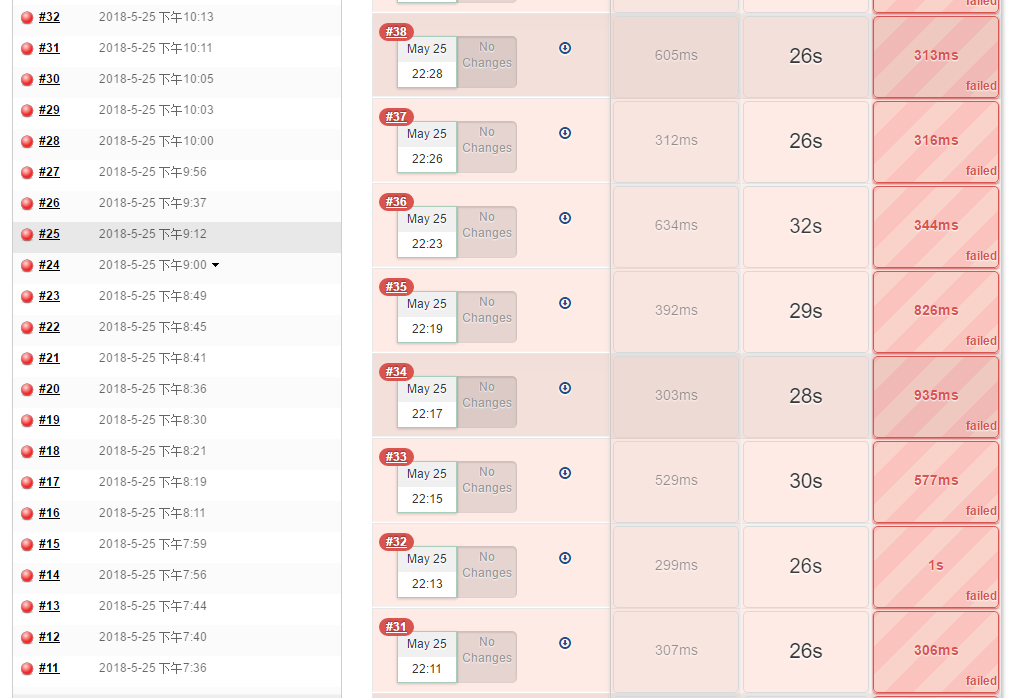Click the red status ball for build #11
Image resolution: width=1009 pixels, height=698 pixels.
click(27, 668)
